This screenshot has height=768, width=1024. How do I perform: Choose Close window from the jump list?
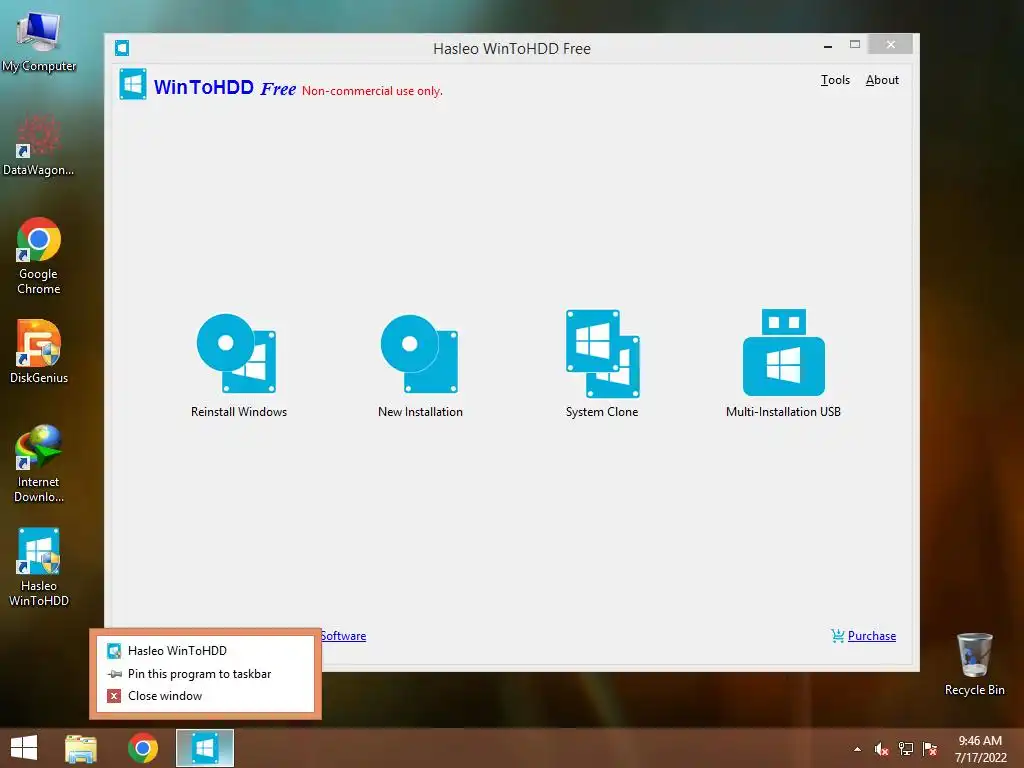coord(205,696)
